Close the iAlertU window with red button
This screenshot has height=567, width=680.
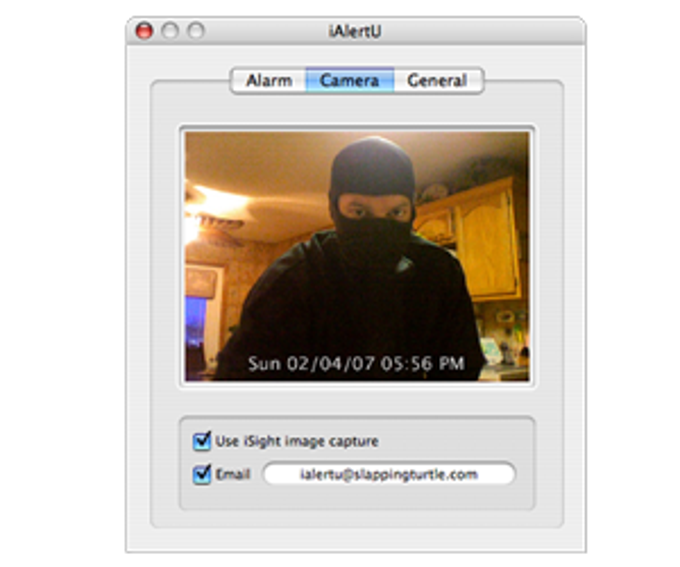pos(144,31)
